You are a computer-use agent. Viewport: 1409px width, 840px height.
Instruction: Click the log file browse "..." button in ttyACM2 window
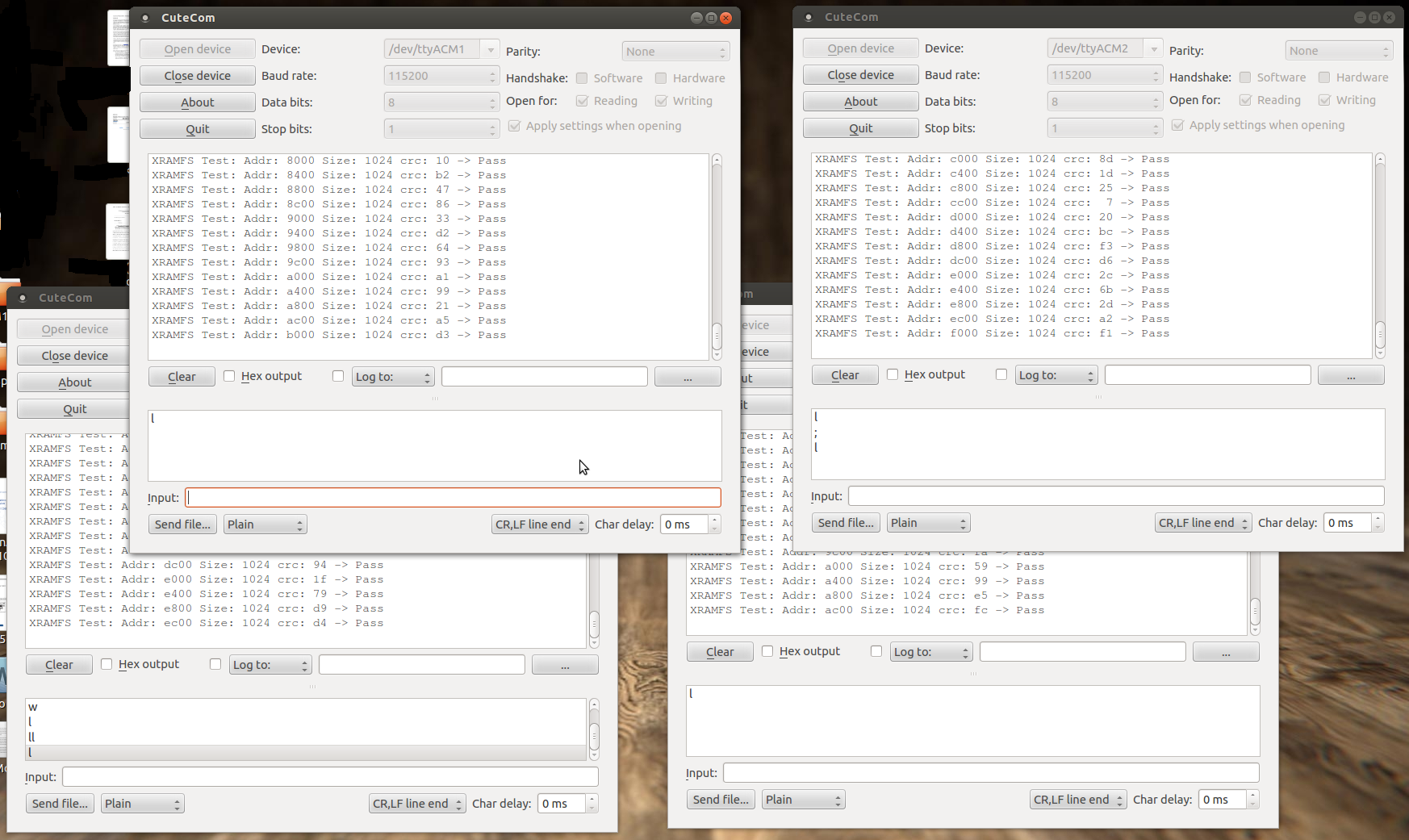[x=1350, y=375]
